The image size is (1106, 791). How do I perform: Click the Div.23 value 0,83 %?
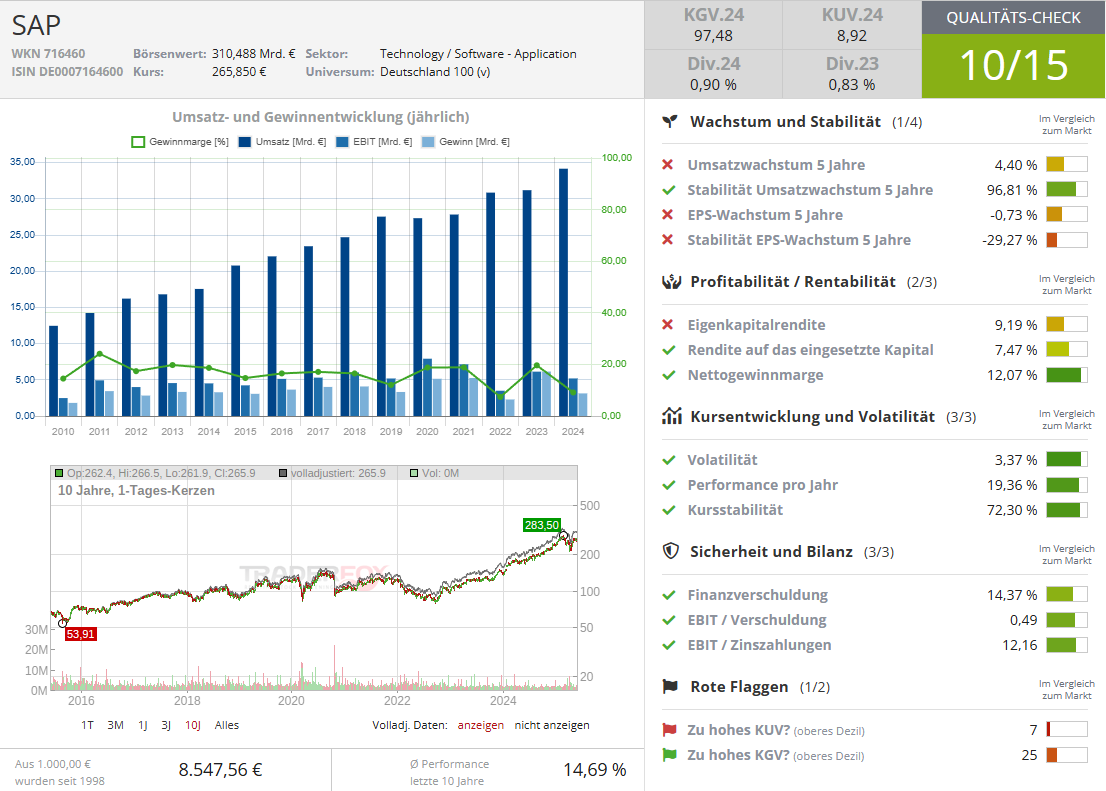point(852,85)
